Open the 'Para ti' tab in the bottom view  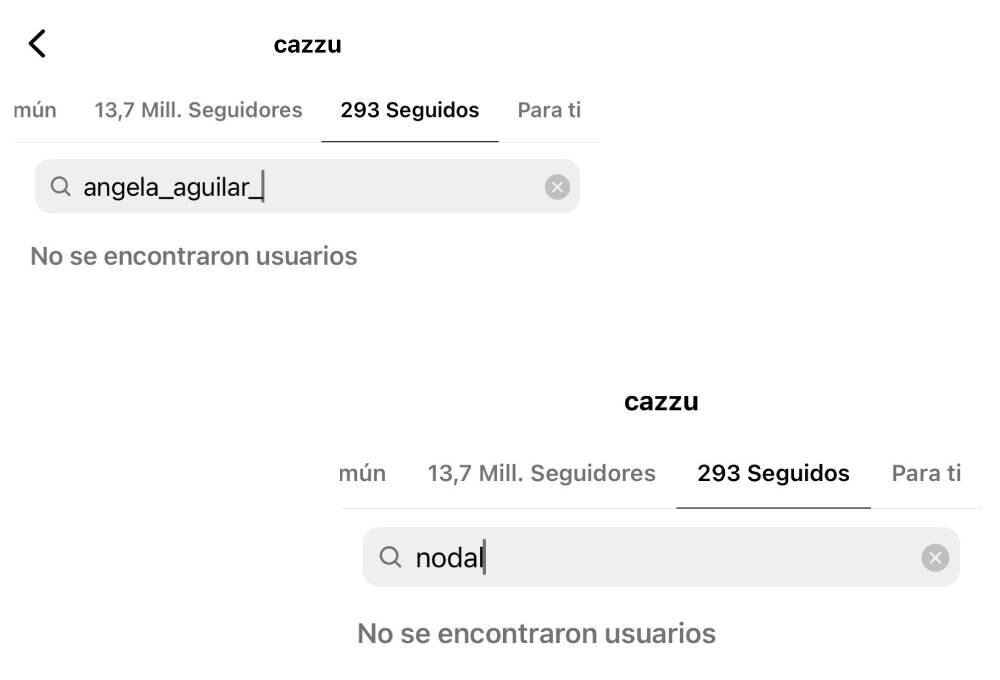[x=926, y=473]
